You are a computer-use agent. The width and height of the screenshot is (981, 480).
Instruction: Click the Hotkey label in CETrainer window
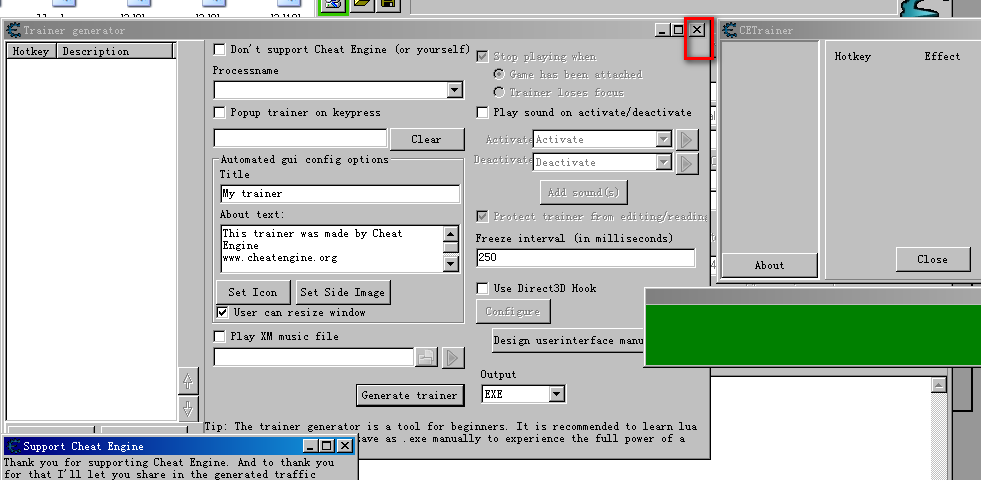pos(852,56)
